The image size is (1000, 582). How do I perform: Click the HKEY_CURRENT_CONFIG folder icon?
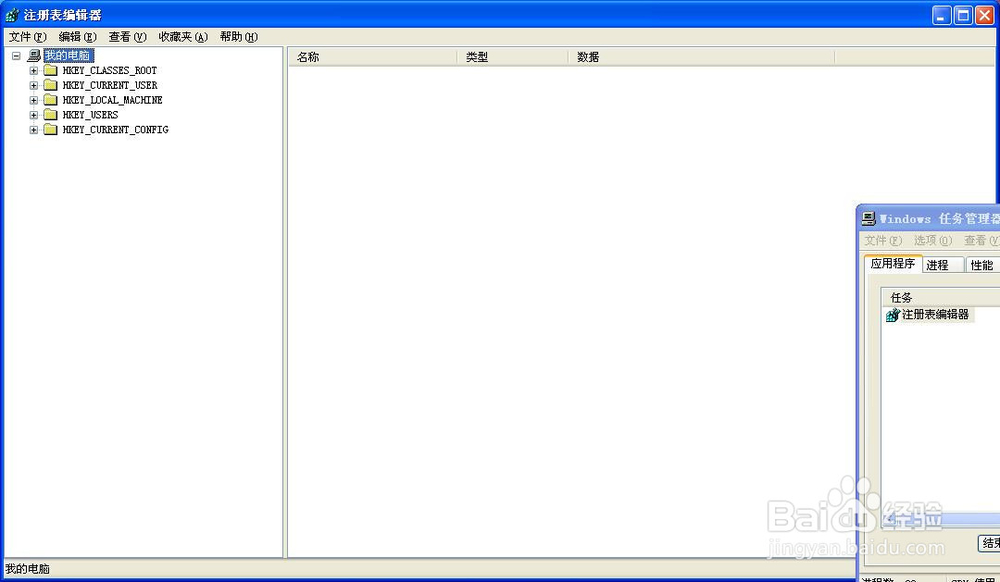[x=50, y=129]
